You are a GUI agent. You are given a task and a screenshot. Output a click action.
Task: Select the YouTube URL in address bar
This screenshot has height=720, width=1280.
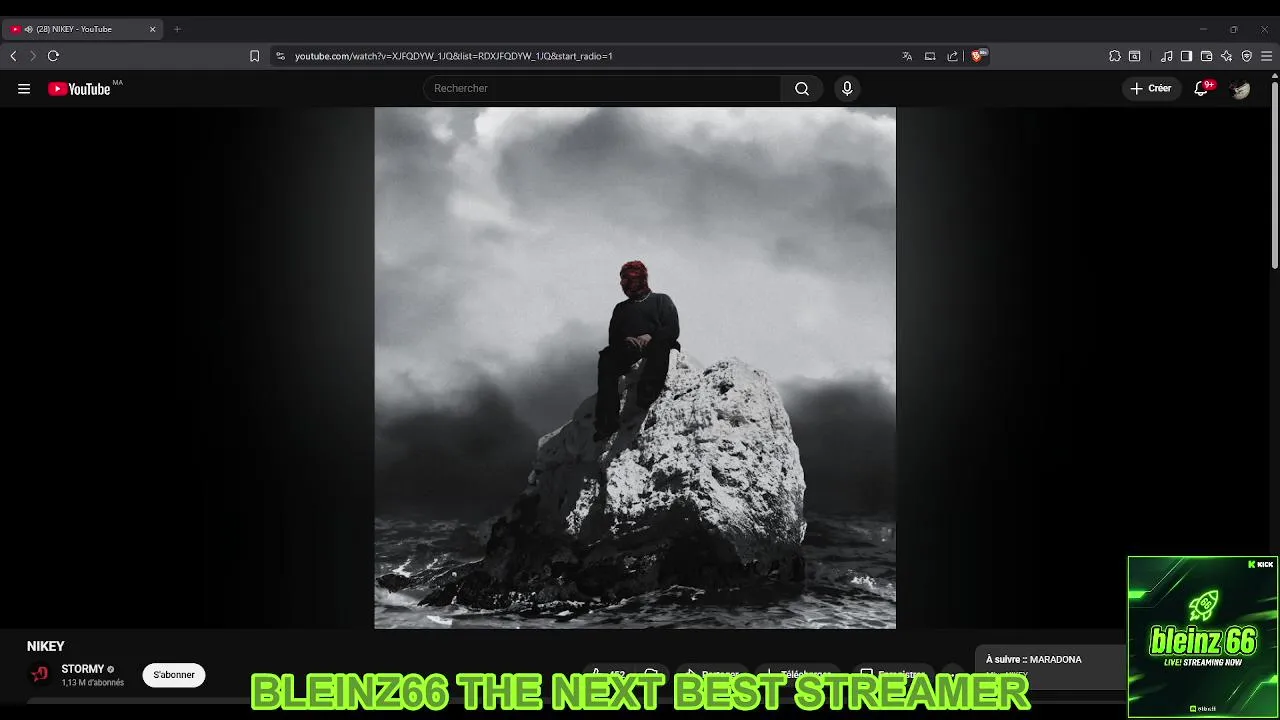click(x=454, y=56)
